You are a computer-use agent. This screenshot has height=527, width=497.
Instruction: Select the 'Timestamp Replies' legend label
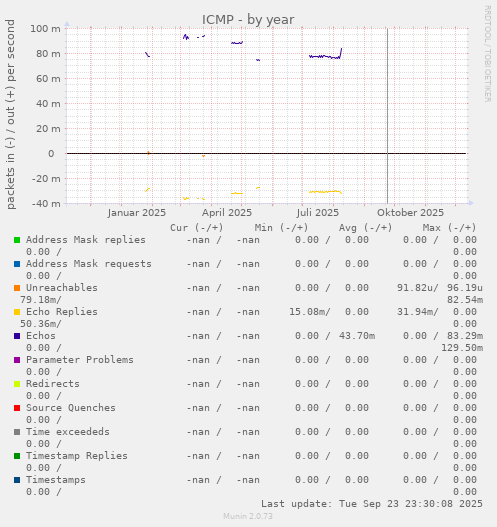(77, 456)
